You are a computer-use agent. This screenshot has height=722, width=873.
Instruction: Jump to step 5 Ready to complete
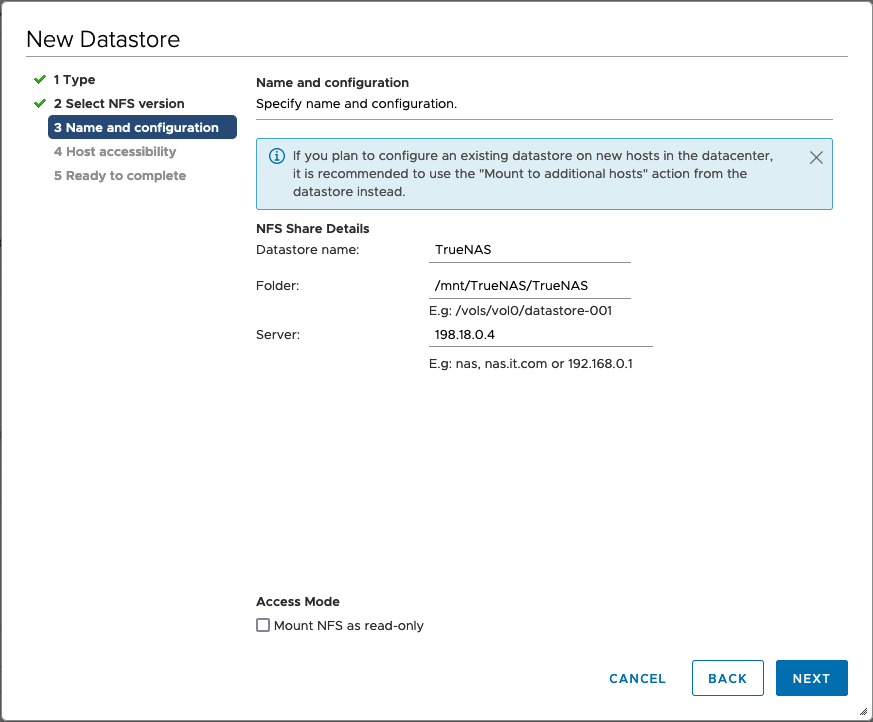[119, 175]
